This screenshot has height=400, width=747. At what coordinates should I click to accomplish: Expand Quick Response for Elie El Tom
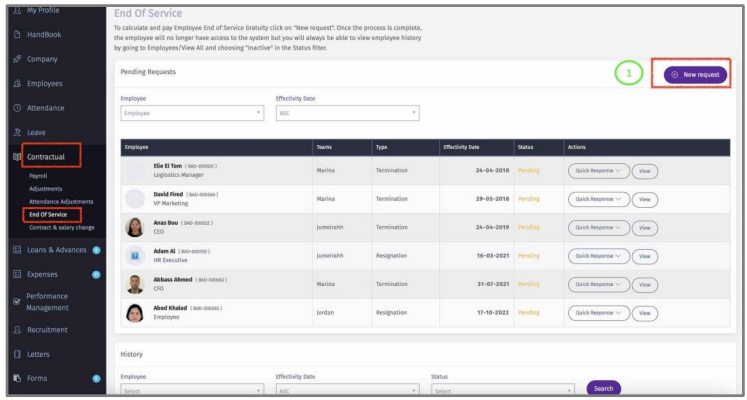click(x=598, y=171)
